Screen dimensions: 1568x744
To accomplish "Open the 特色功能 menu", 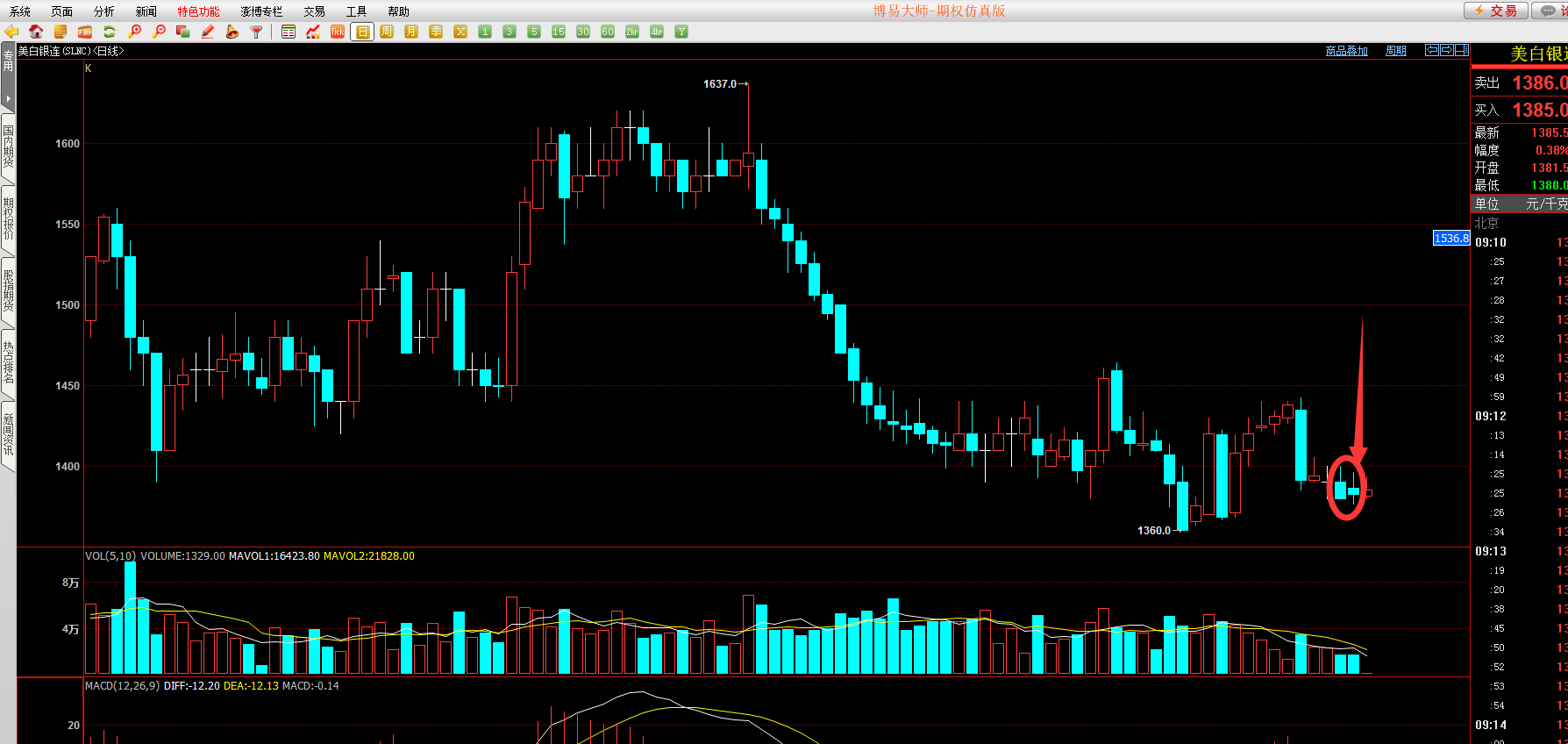I will pyautogui.click(x=198, y=11).
